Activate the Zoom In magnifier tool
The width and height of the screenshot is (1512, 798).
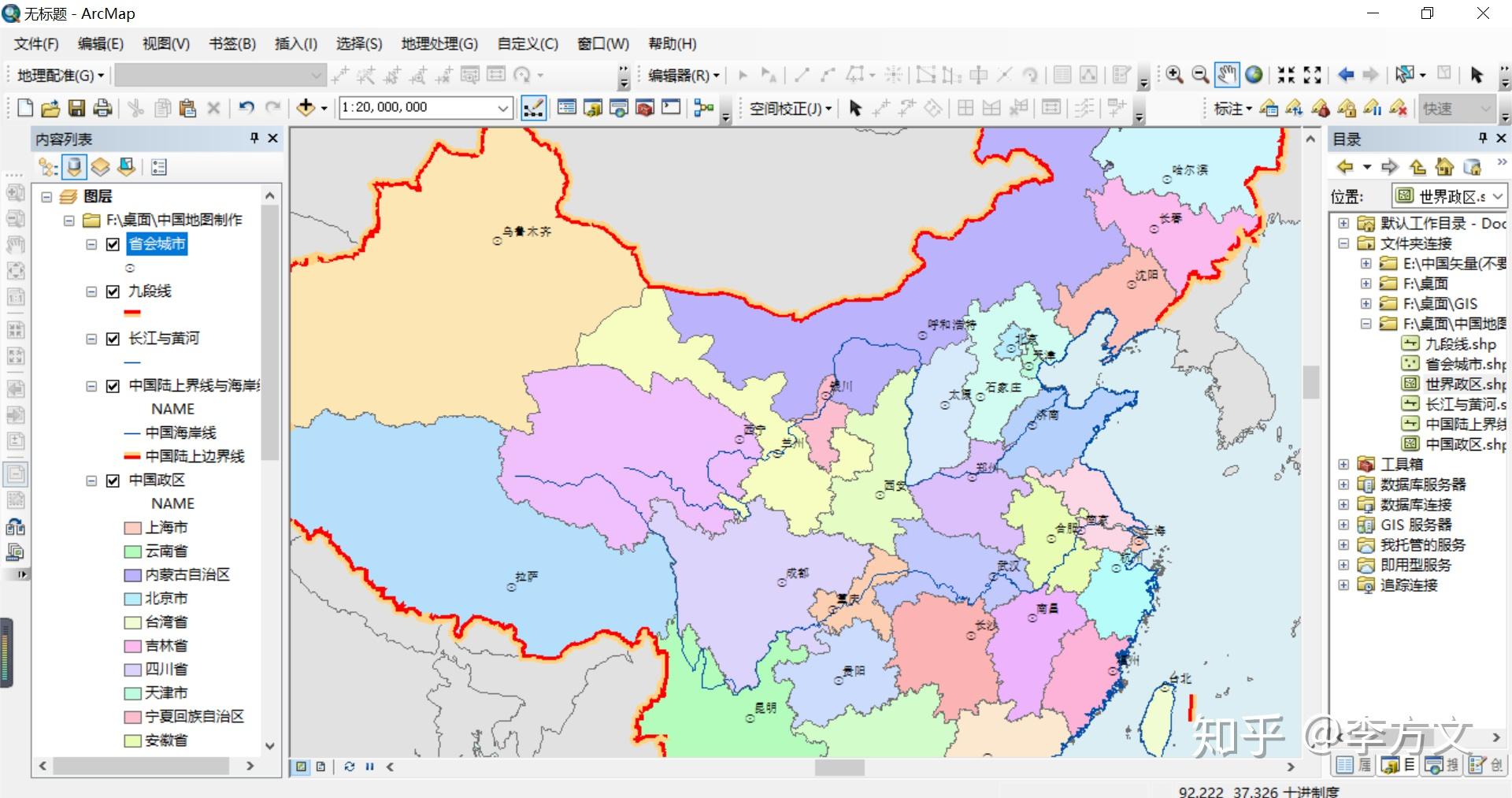click(1175, 75)
